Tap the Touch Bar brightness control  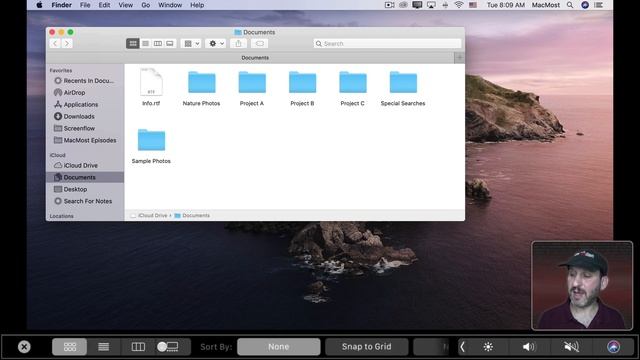coord(488,347)
